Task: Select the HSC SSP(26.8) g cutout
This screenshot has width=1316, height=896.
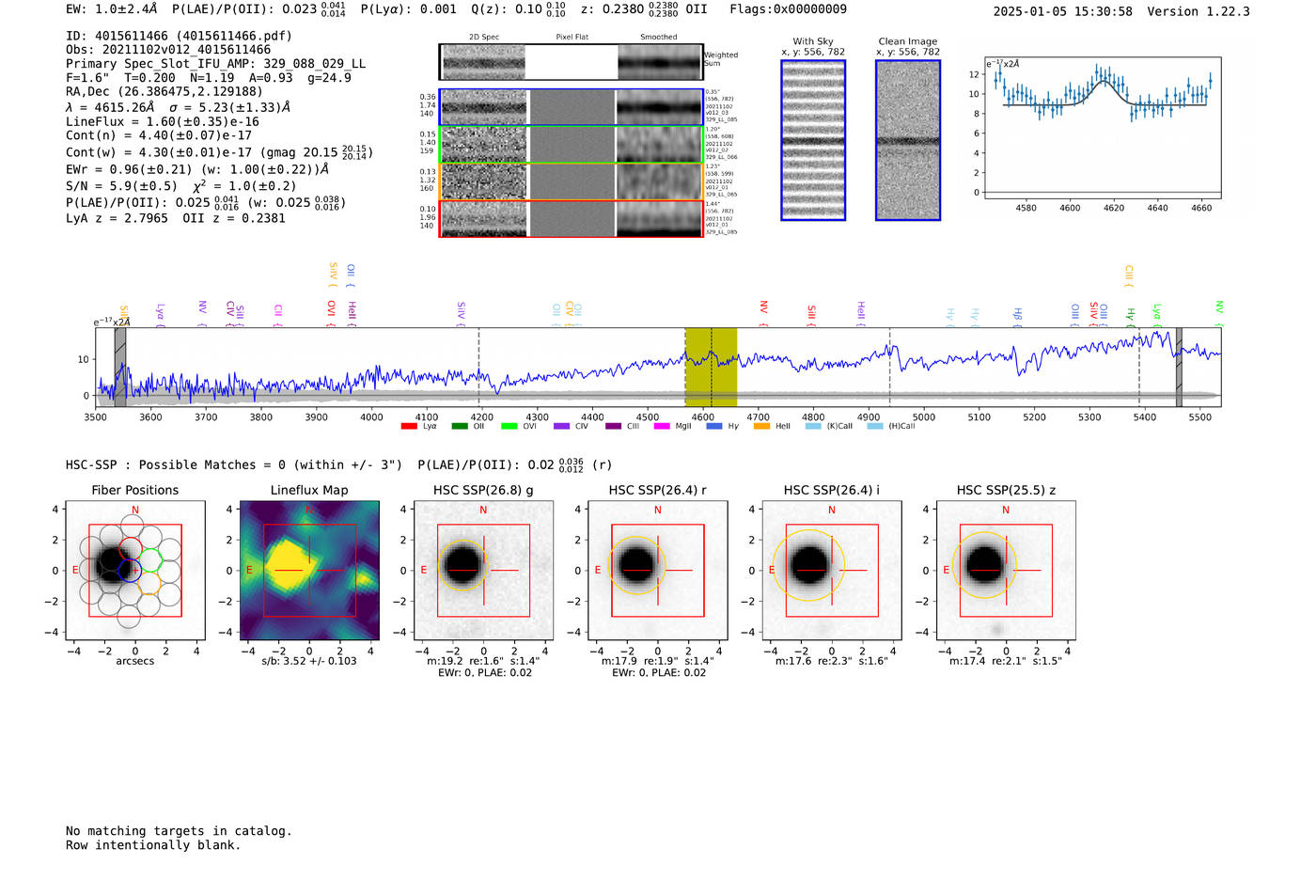Action: (x=483, y=571)
